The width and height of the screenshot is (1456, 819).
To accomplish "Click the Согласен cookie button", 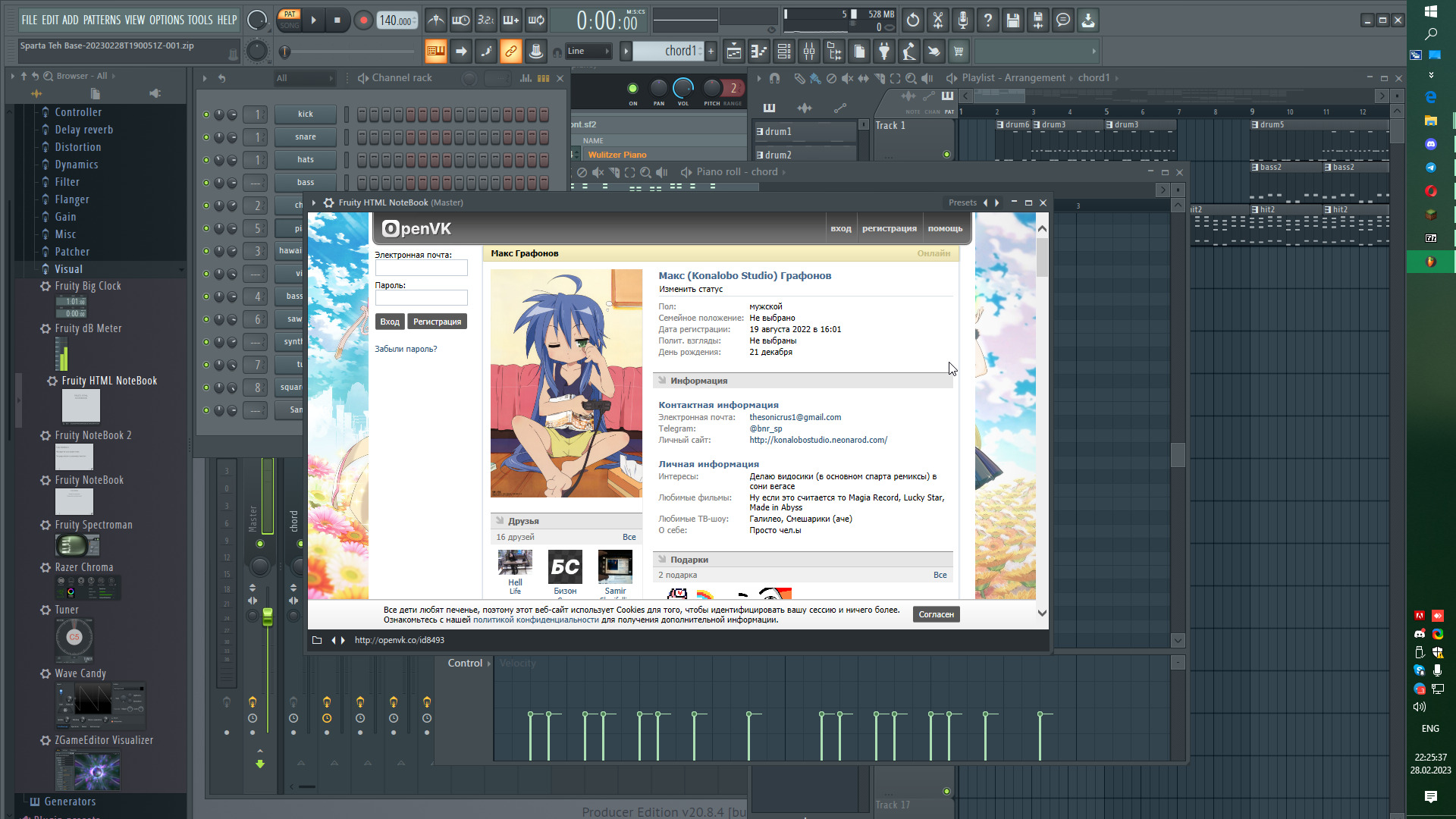I will point(936,615).
